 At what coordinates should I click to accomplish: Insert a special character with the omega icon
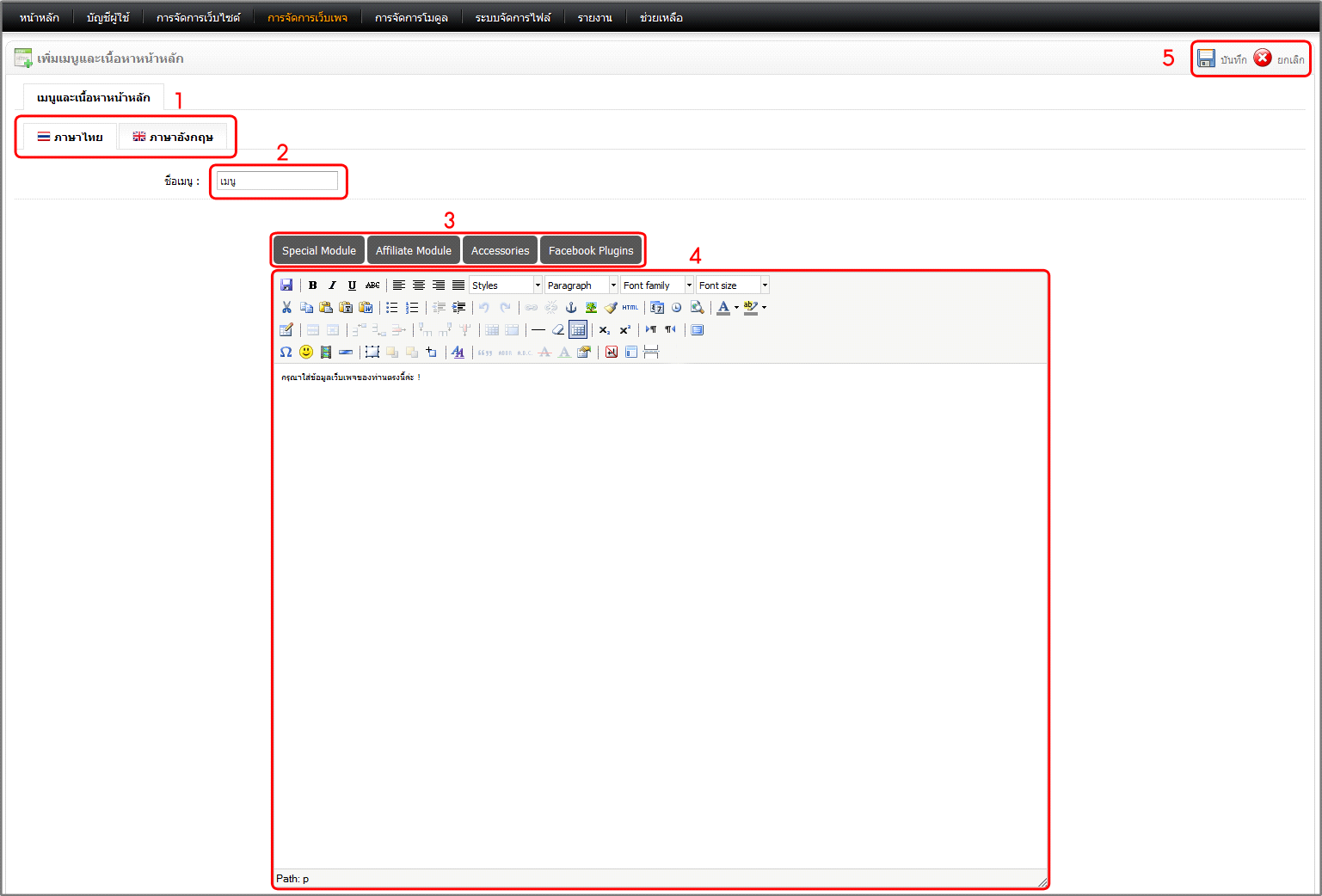[286, 352]
